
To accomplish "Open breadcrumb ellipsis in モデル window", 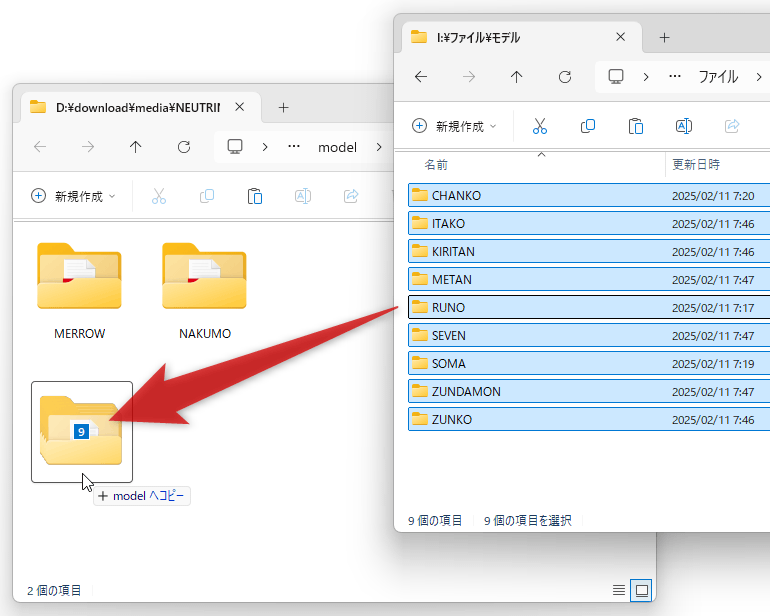I will (675, 76).
